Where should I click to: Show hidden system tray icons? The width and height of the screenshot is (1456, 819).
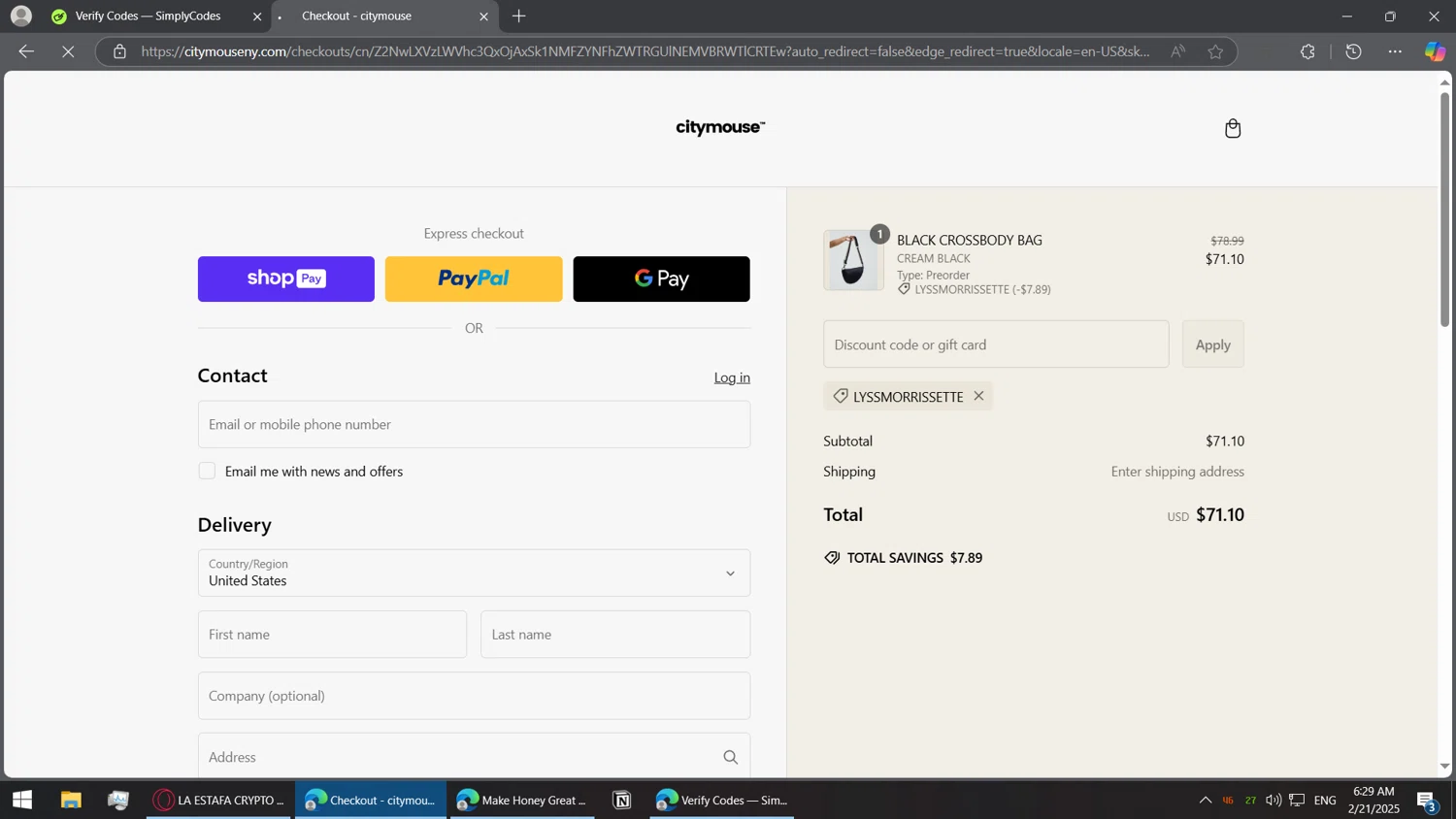pyautogui.click(x=1205, y=801)
